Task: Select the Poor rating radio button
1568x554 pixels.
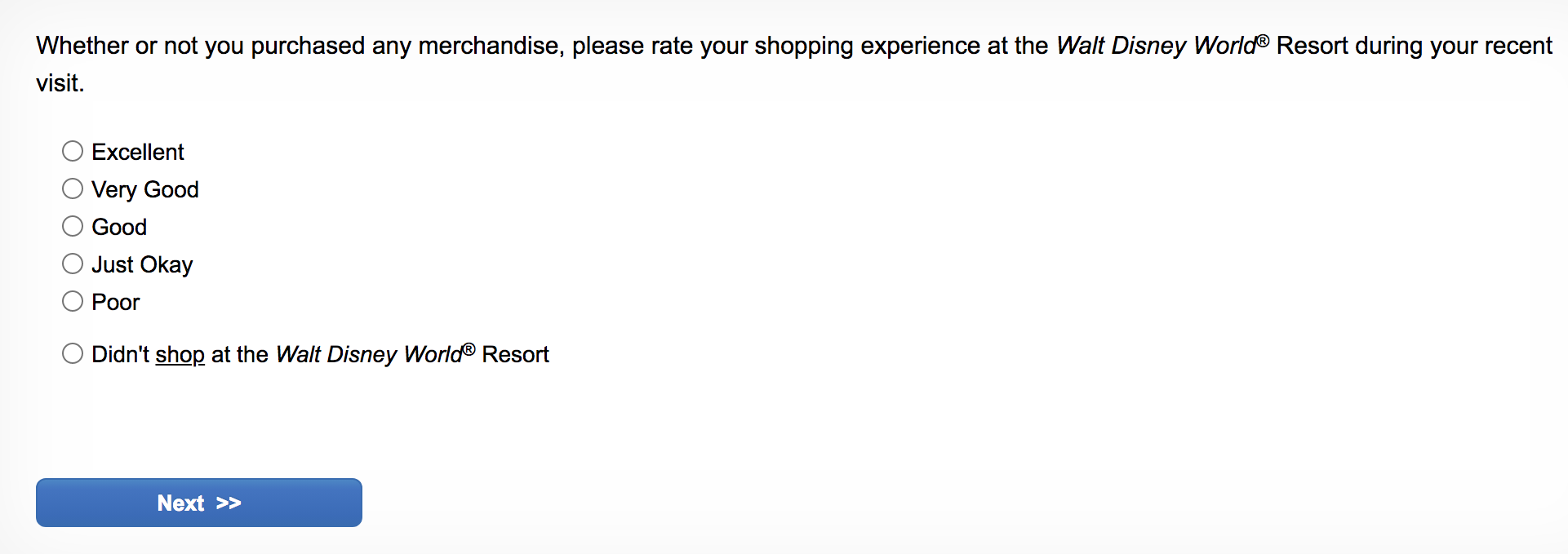Action: click(73, 301)
